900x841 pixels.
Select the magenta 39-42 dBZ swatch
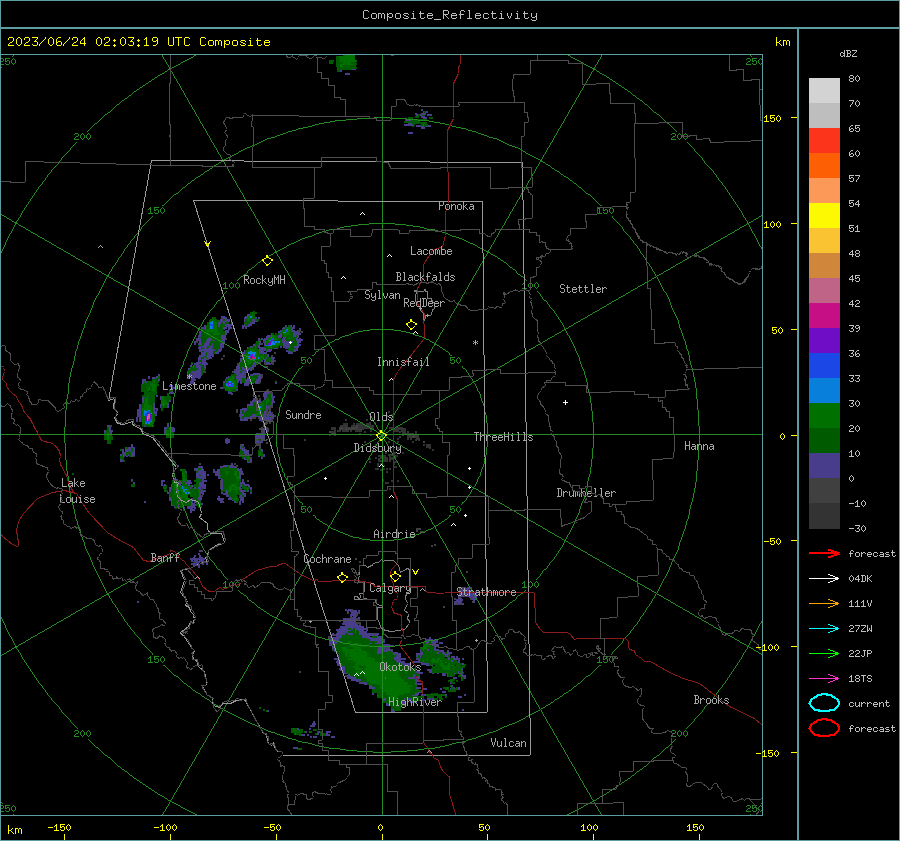tap(824, 316)
